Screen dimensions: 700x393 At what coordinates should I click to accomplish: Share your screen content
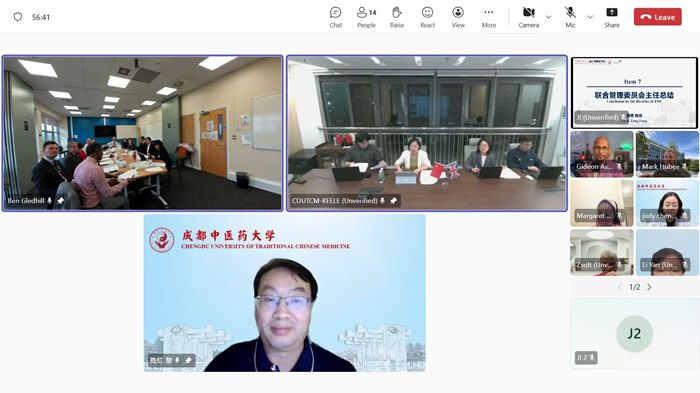[x=612, y=17]
